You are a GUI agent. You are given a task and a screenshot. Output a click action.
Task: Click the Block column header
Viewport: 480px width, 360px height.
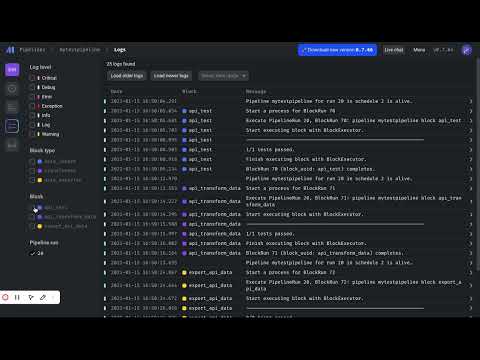click(189, 91)
